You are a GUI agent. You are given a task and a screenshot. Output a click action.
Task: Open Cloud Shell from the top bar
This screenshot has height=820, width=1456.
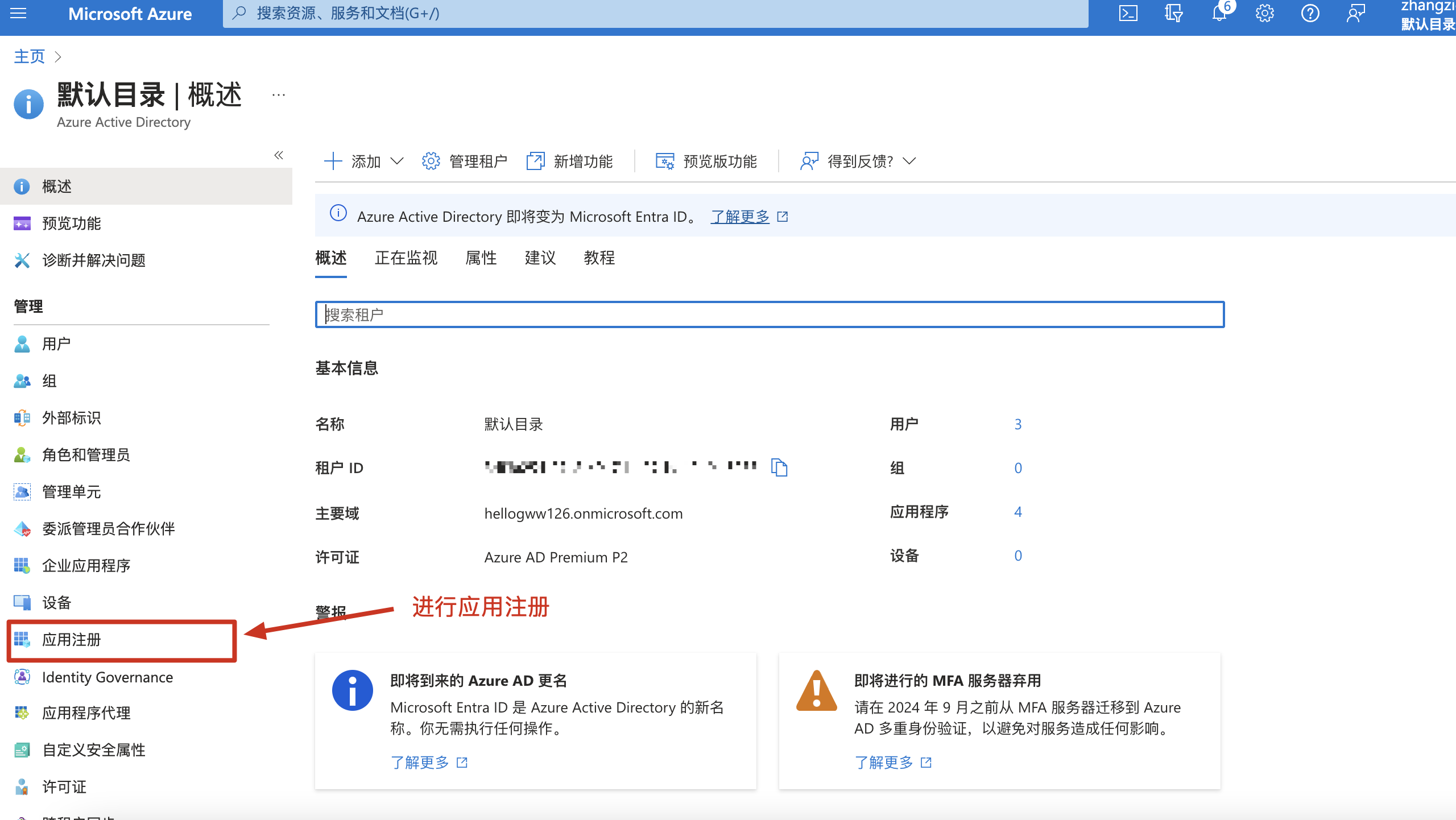1128,13
